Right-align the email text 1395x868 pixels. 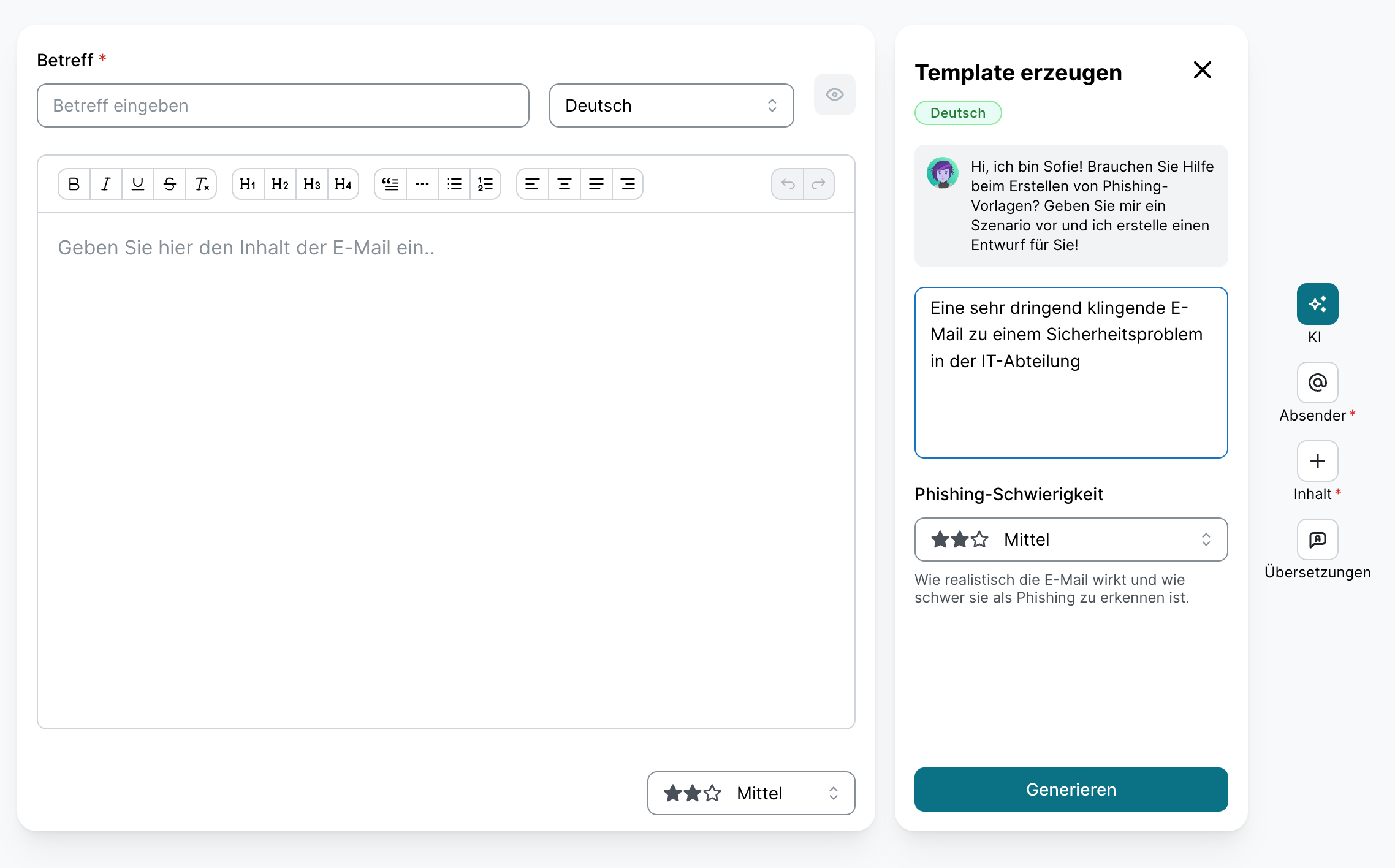coord(628,184)
